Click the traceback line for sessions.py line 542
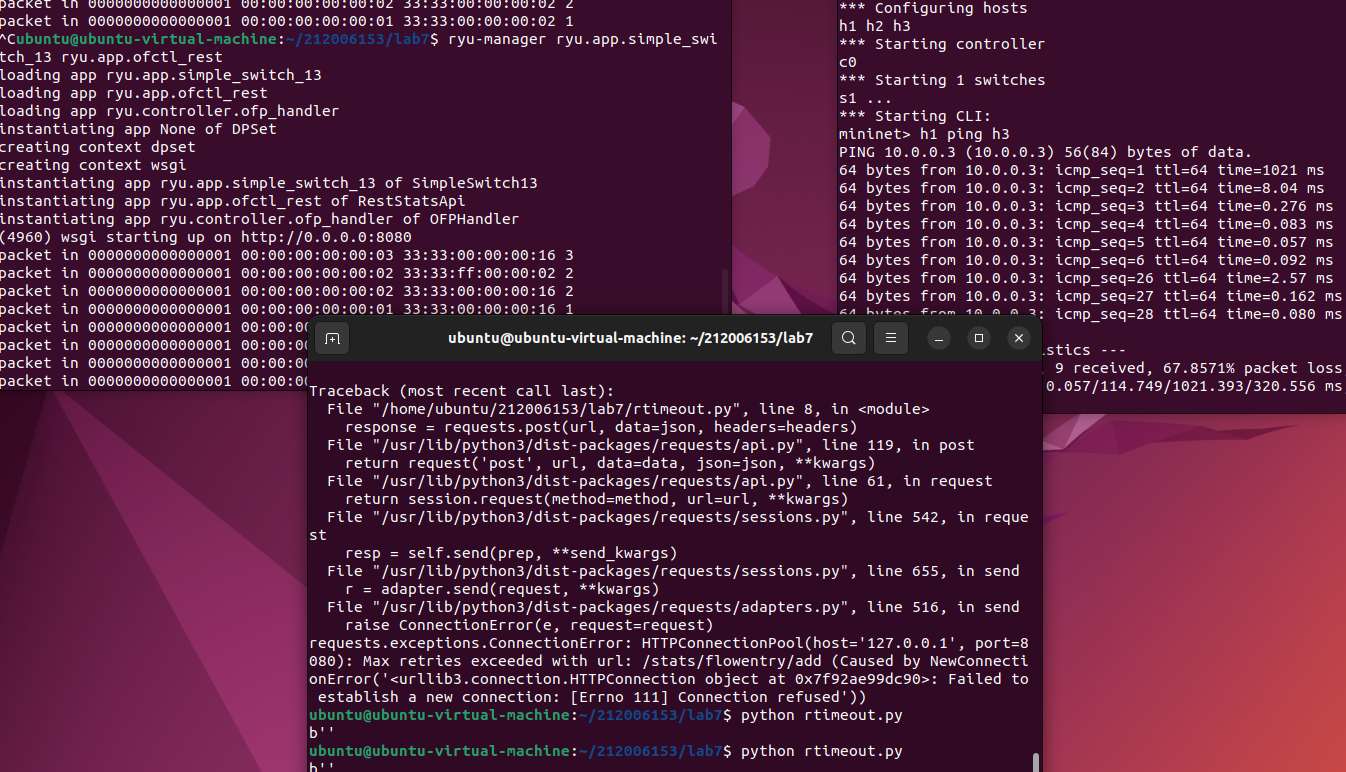The height and width of the screenshot is (772, 1346). point(669,526)
